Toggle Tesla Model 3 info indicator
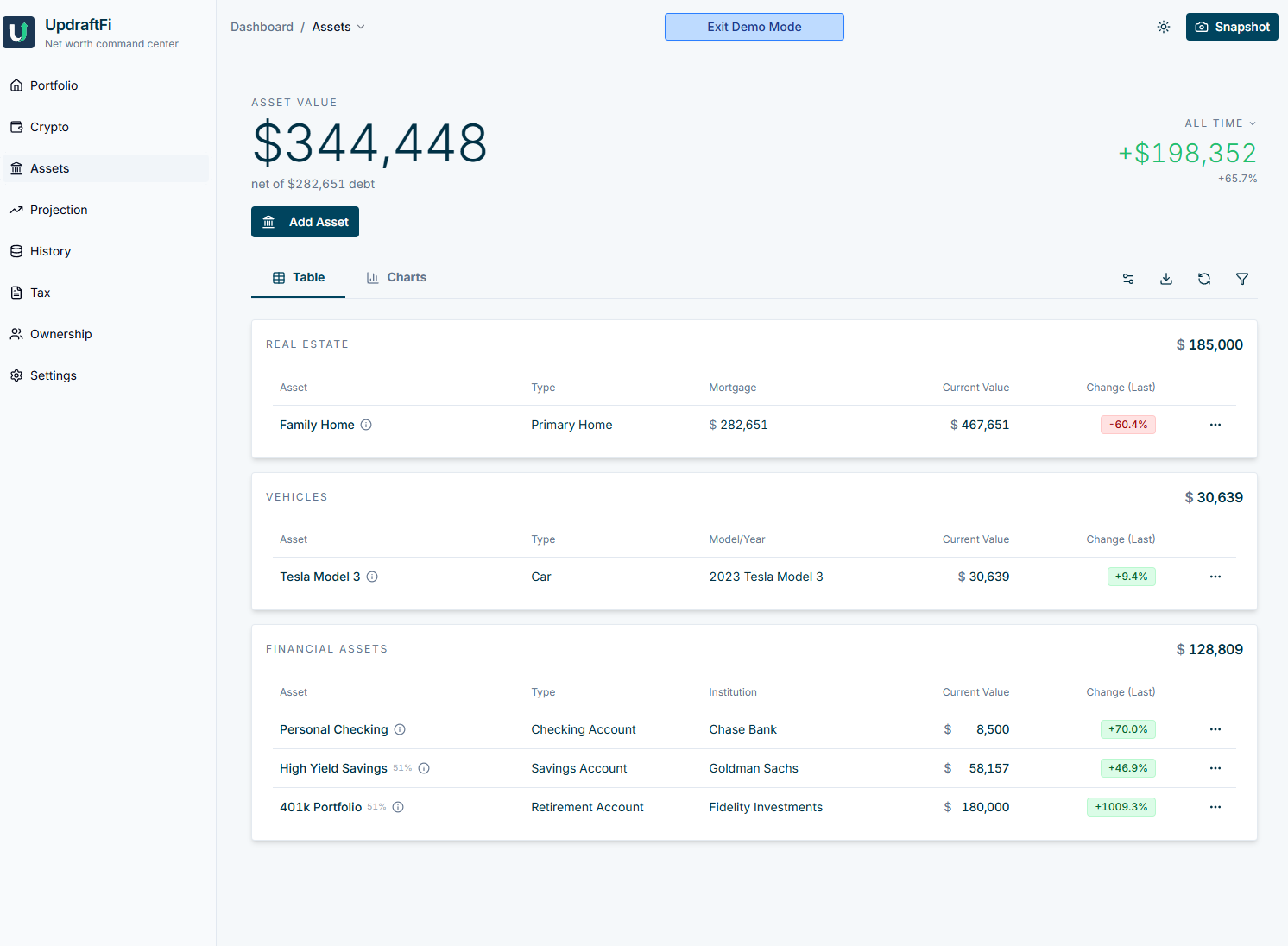1288x946 pixels. coord(372,577)
